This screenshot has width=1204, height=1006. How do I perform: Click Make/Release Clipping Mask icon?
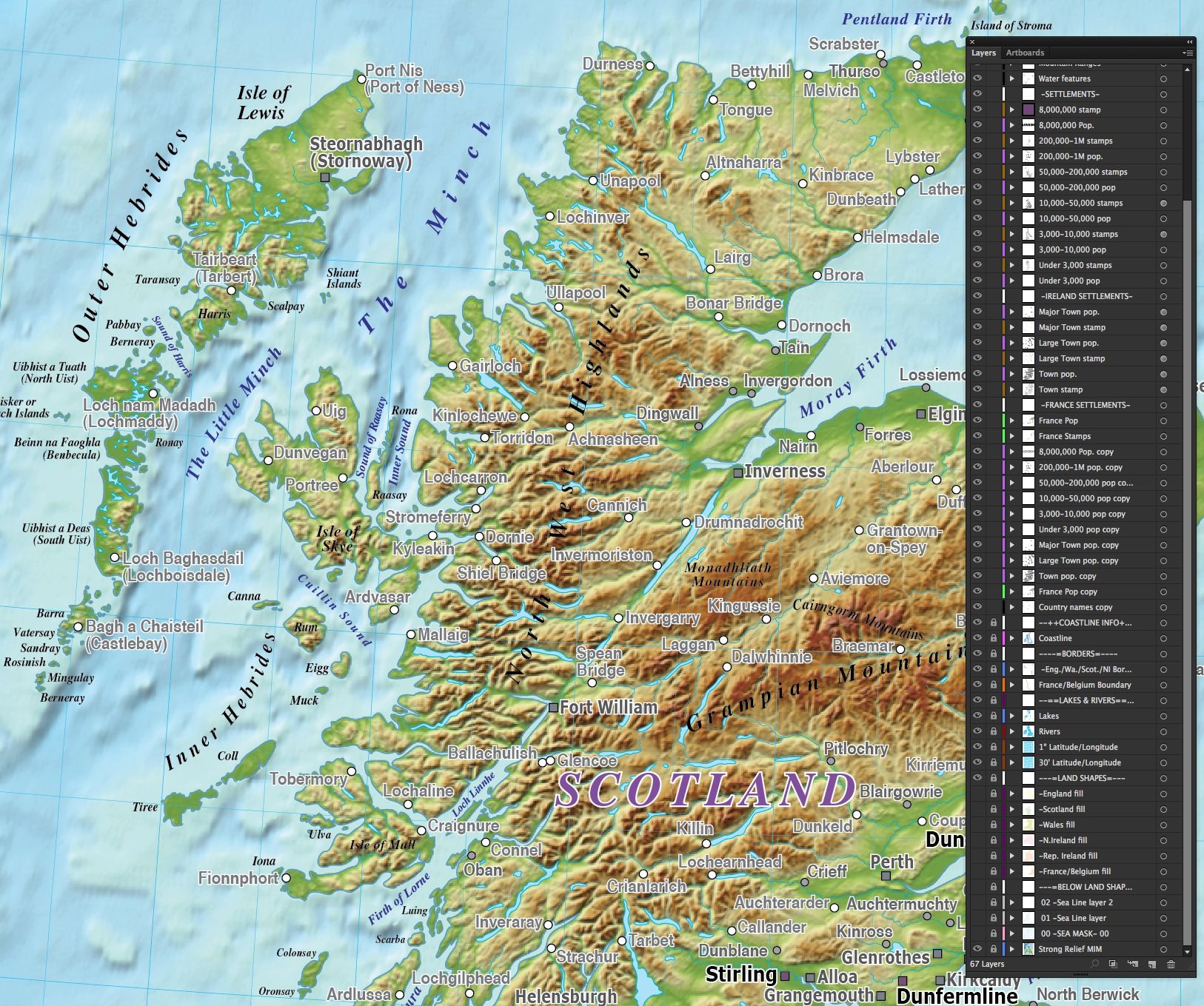point(1113,964)
